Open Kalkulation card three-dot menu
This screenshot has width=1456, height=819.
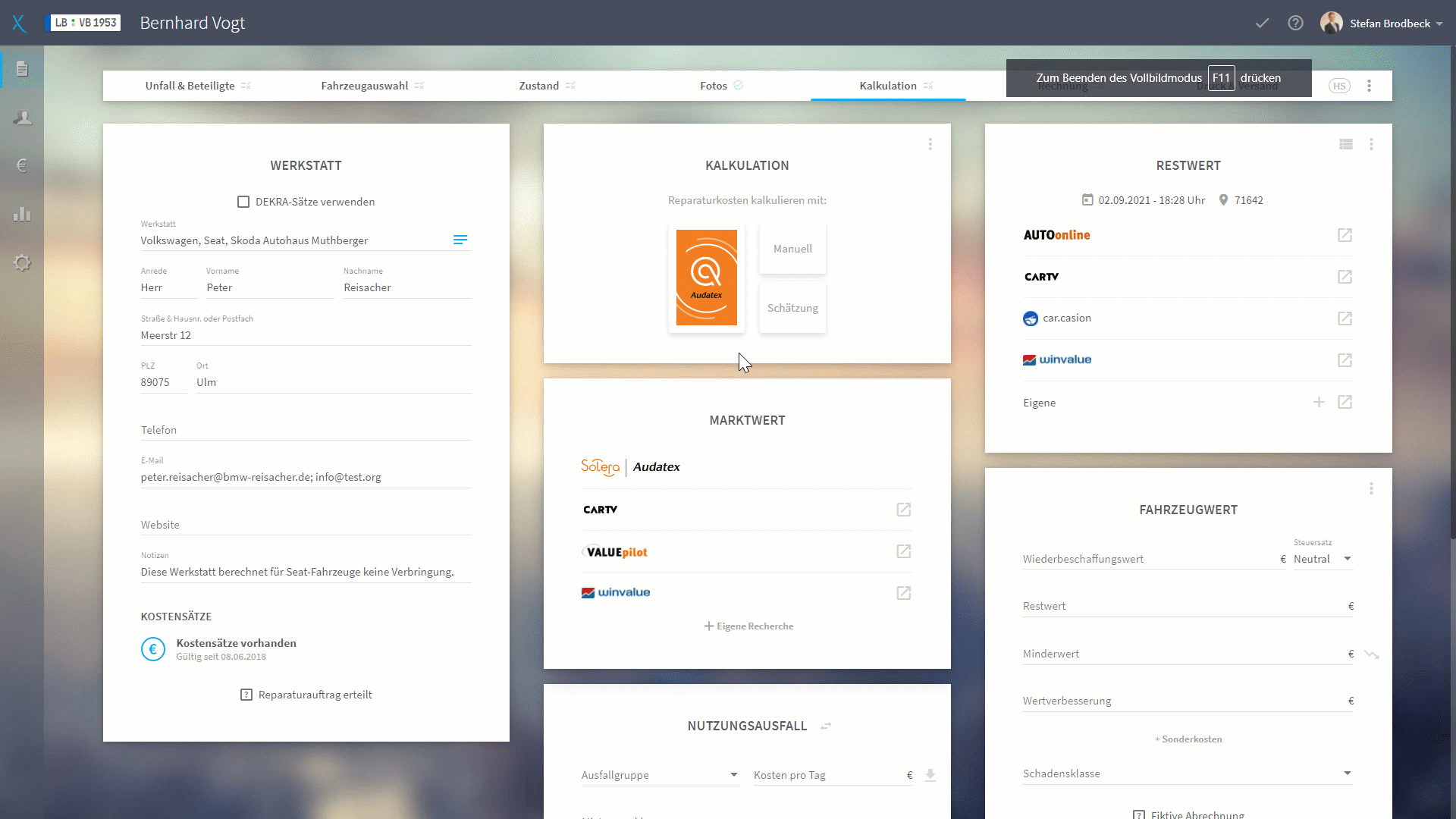coord(930,144)
